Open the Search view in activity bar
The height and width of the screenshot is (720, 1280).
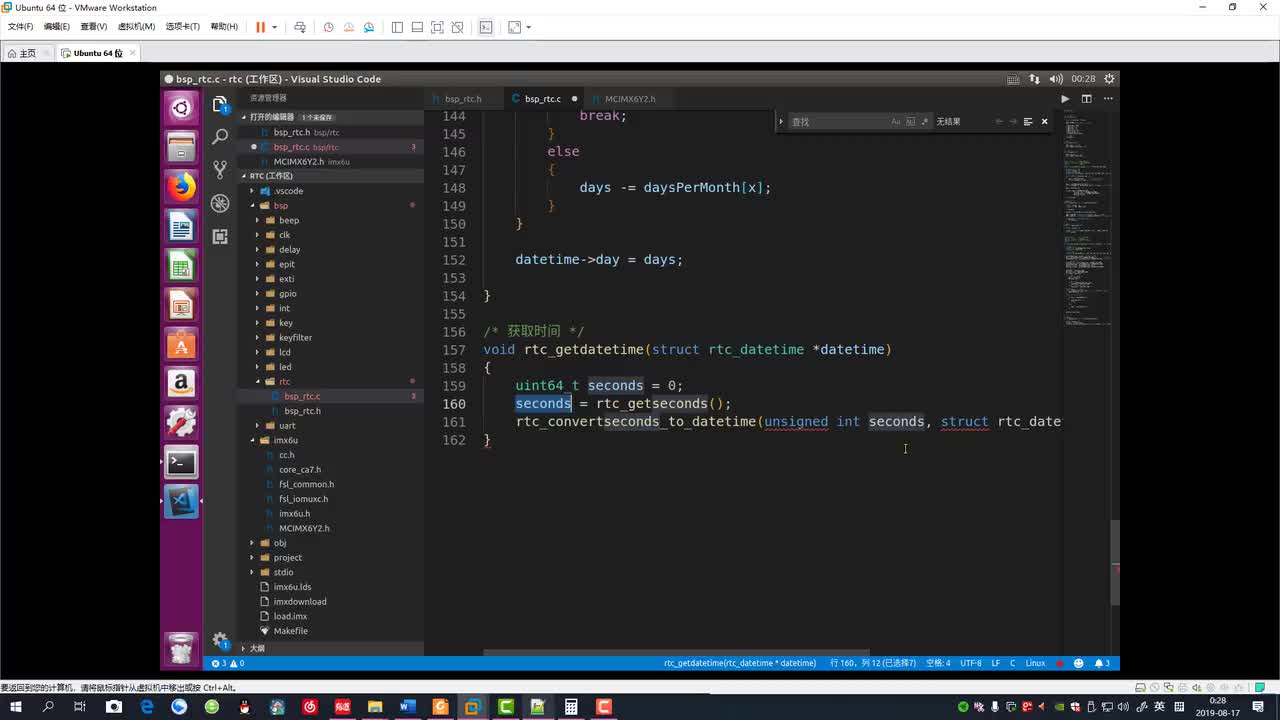pyautogui.click(x=220, y=136)
